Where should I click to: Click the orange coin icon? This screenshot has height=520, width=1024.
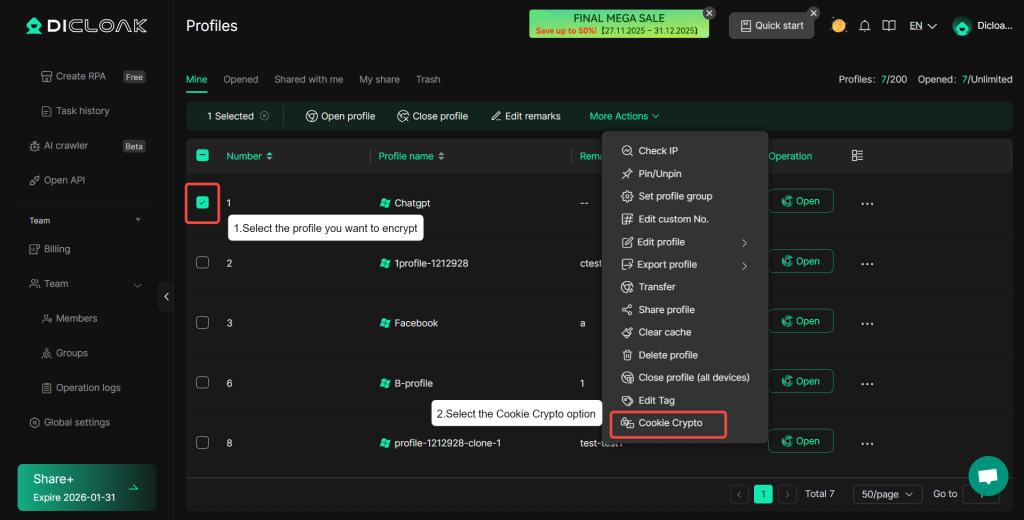click(838, 26)
